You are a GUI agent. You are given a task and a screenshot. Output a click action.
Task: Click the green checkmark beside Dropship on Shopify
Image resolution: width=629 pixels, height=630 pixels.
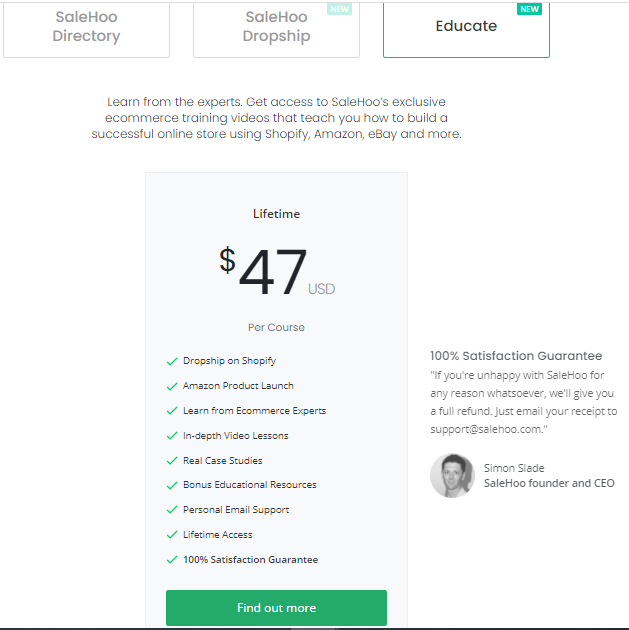pos(172,361)
